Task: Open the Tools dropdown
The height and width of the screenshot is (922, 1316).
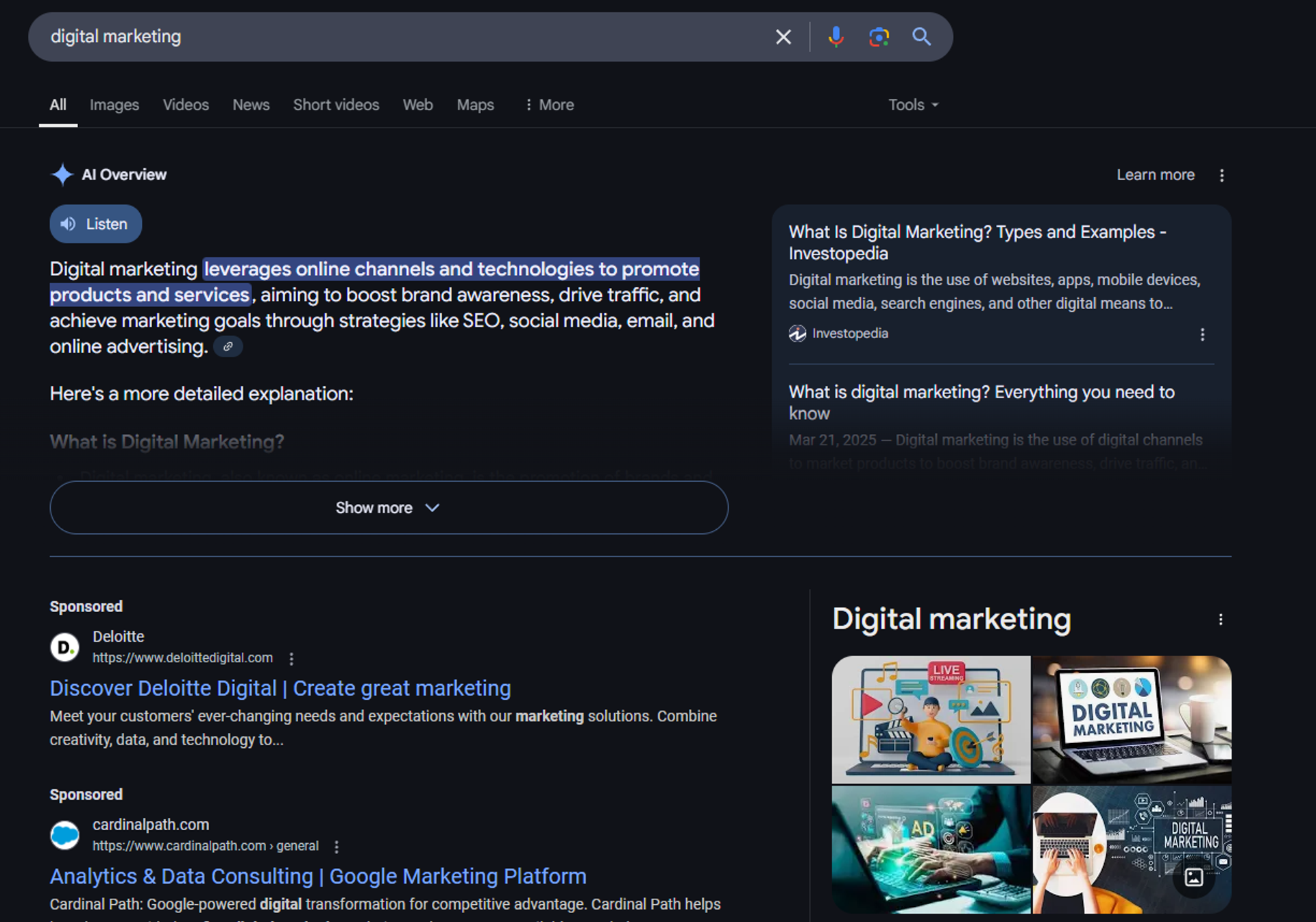Action: [x=913, y=105]
